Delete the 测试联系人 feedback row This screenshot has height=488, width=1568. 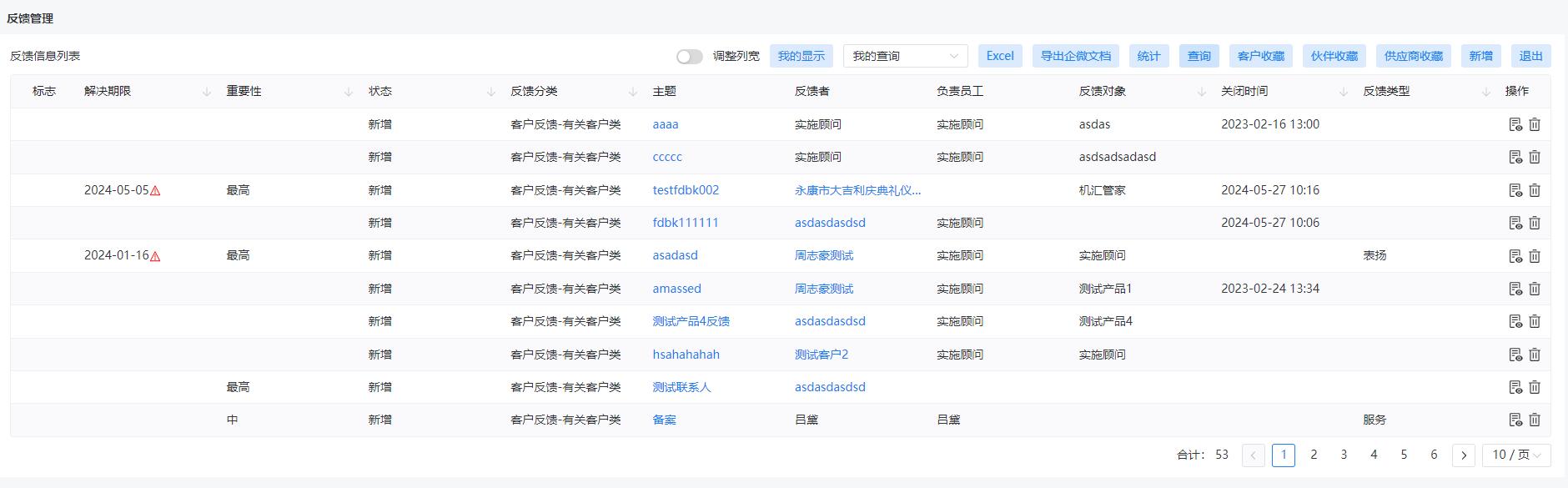pos(1535,387)
